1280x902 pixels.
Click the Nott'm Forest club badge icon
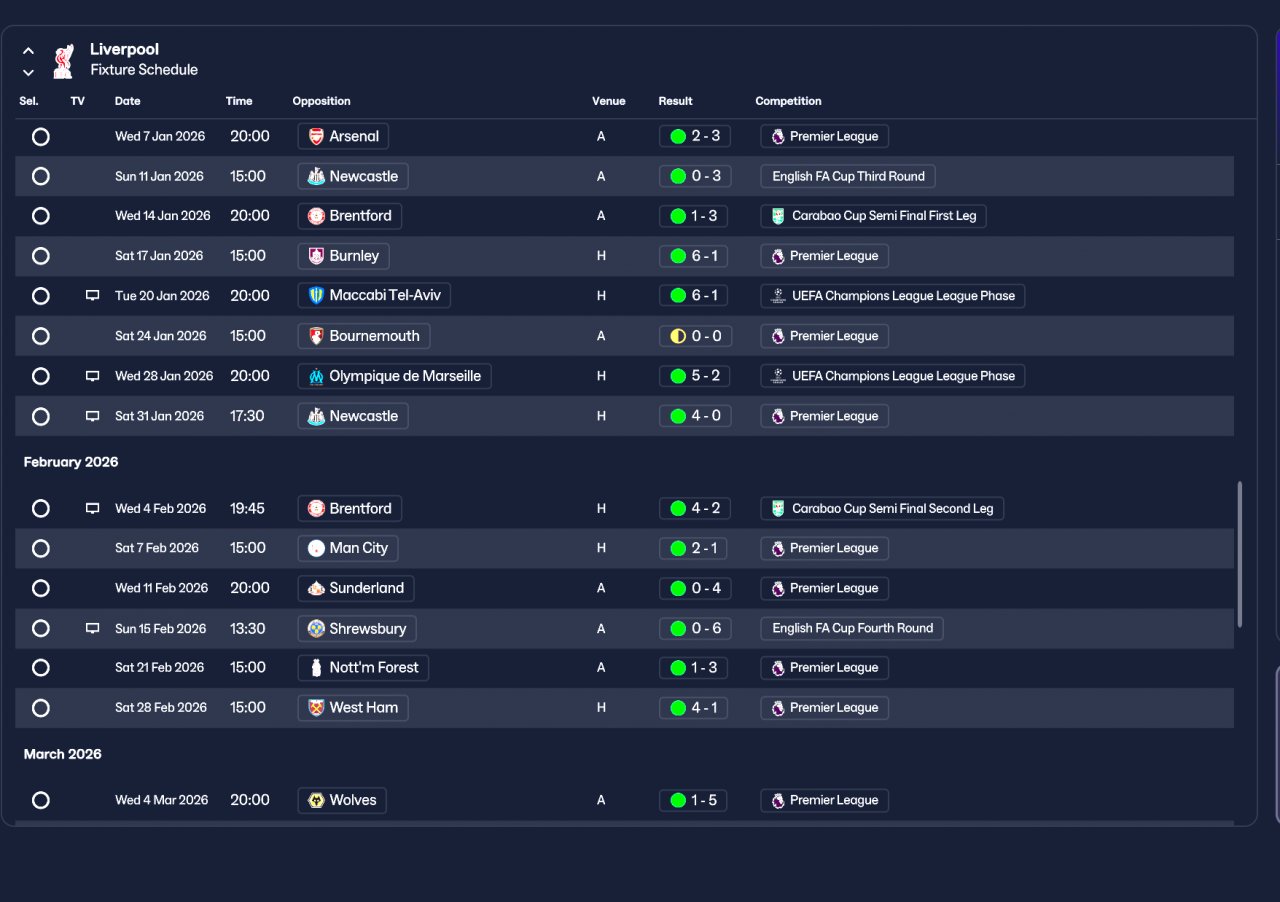(316, 667)
